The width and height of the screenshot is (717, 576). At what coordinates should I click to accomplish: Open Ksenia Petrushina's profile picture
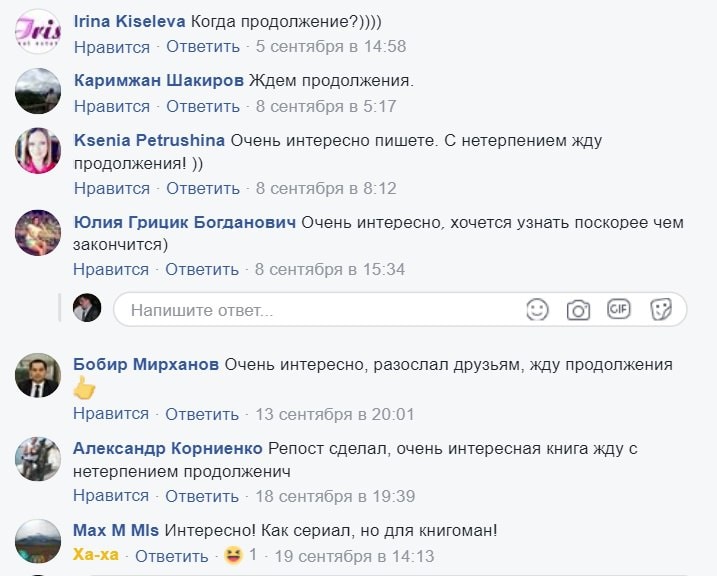38,152
